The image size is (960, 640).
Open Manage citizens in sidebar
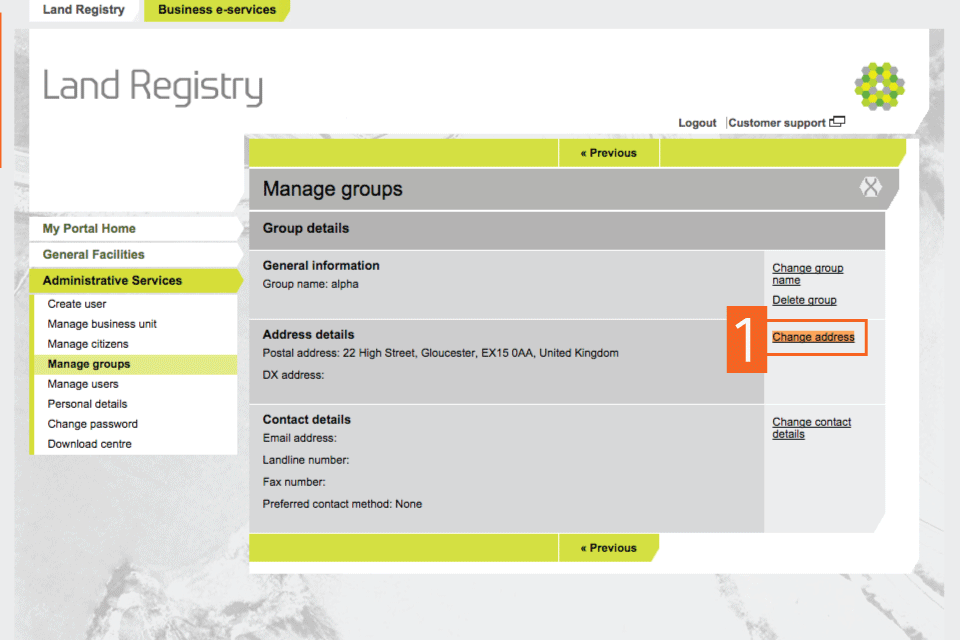88,344
